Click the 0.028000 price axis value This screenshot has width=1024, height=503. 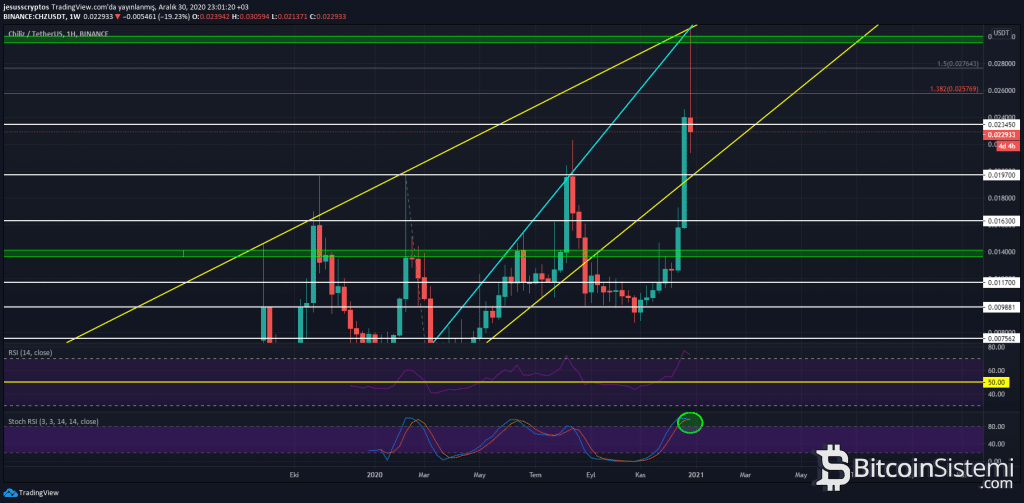(x=1001, y=64)
